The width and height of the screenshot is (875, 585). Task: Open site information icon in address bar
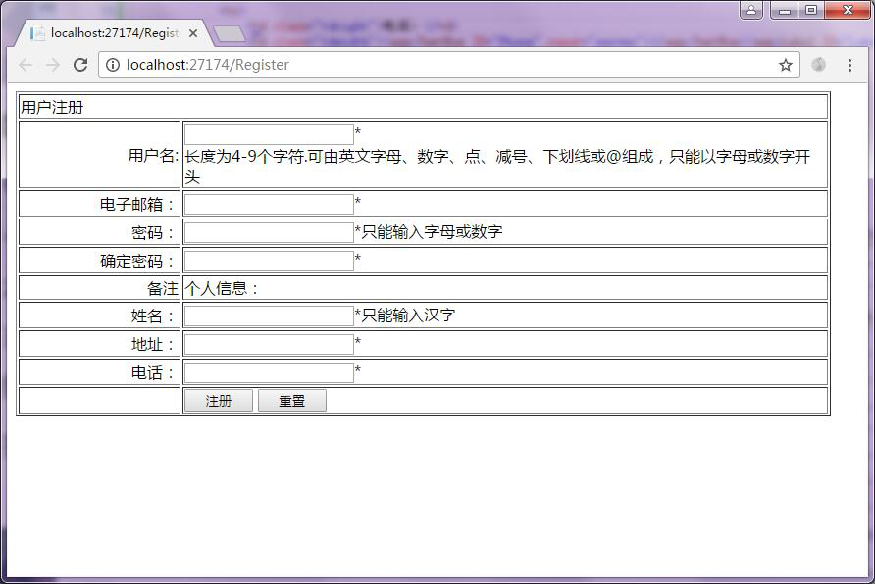pyautogui.click(x=113, y=65)
